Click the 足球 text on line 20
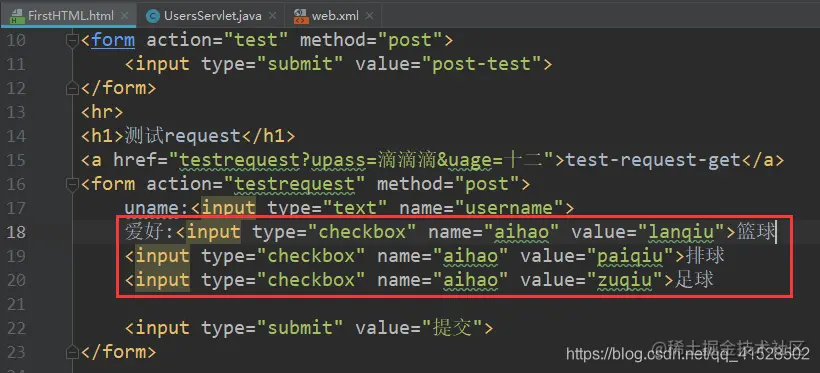Viewport: 820px width, 373px height. point(694,280)
